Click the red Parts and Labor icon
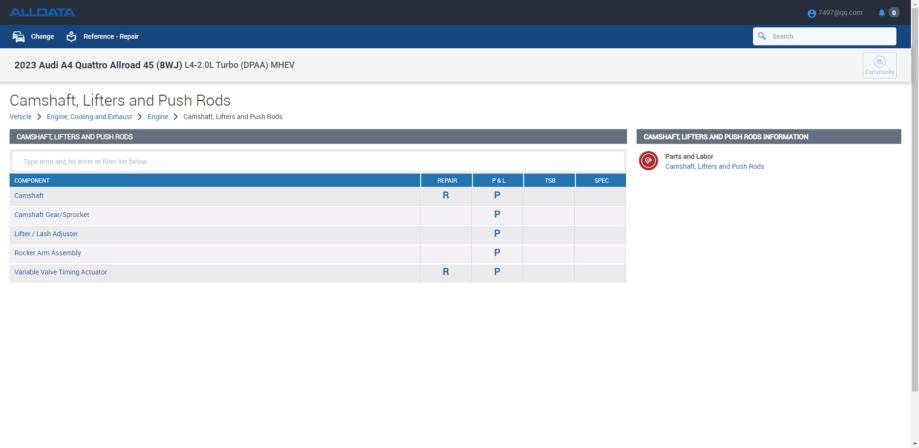Image resolution: width=919 pixels, height=448 pixels. (648, 161)
